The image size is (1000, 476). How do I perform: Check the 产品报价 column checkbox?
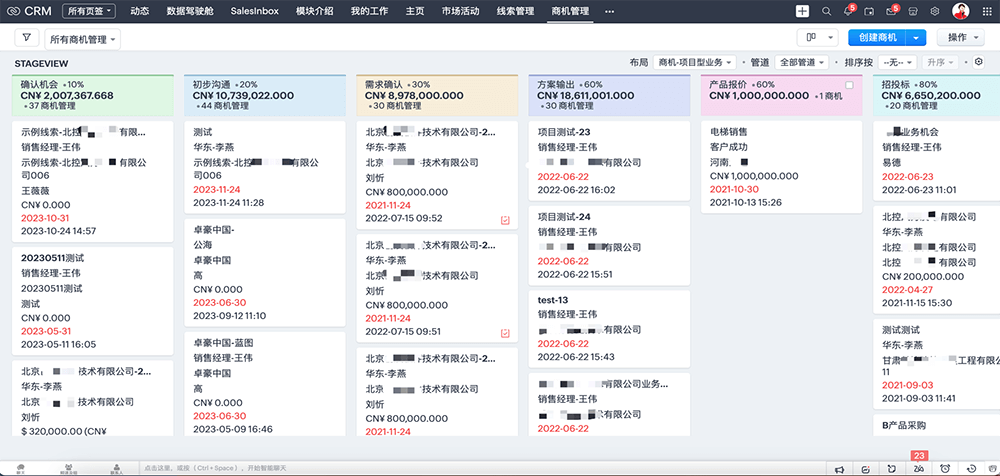[849, 86]
